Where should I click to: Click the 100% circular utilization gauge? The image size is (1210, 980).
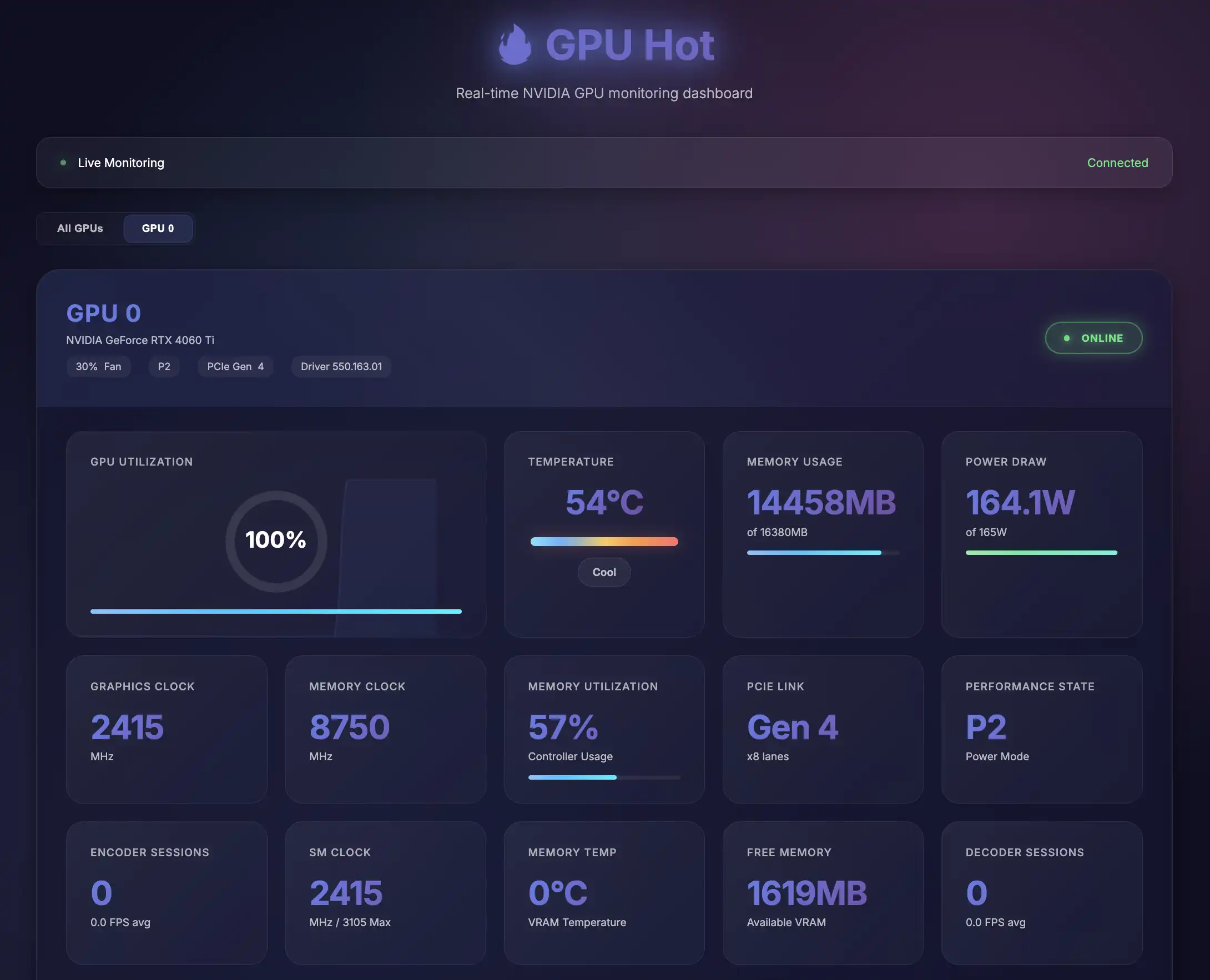275,540
